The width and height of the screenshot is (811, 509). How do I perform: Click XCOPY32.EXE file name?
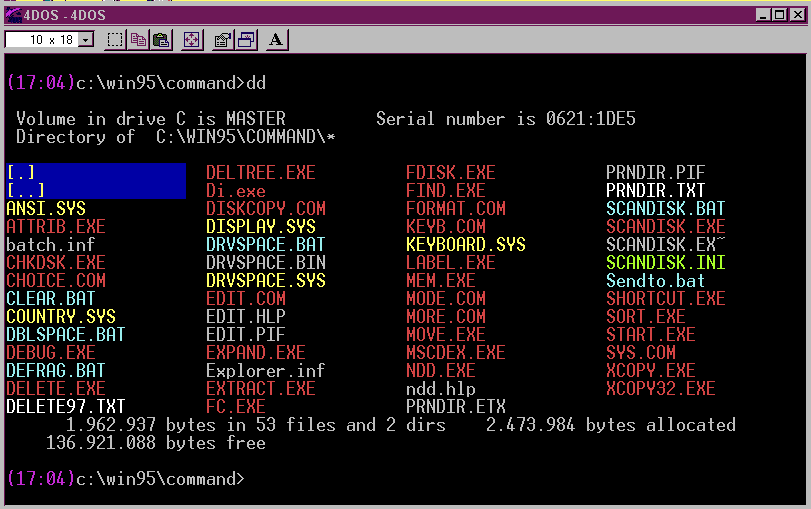pos(661,388)
